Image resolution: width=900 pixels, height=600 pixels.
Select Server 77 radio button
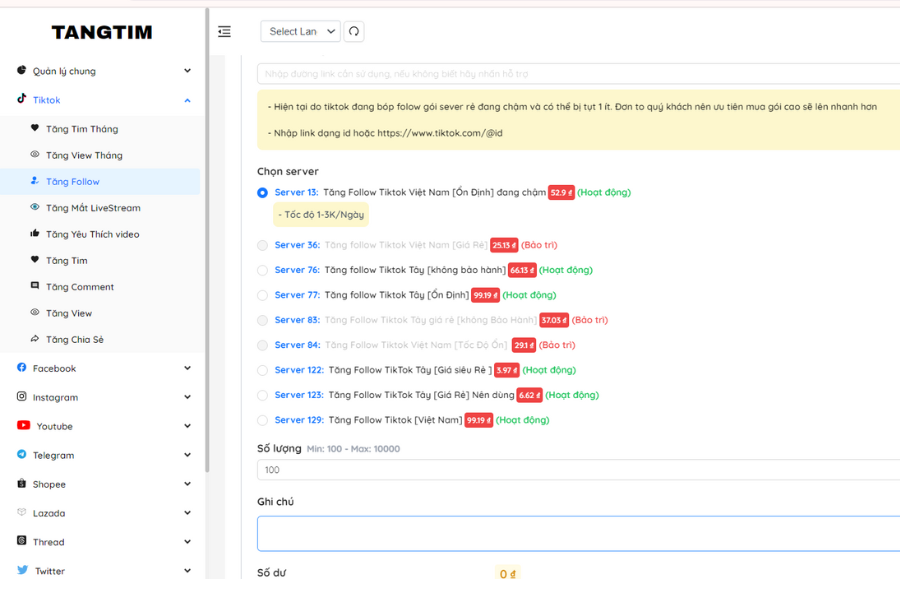coord(262,296)
